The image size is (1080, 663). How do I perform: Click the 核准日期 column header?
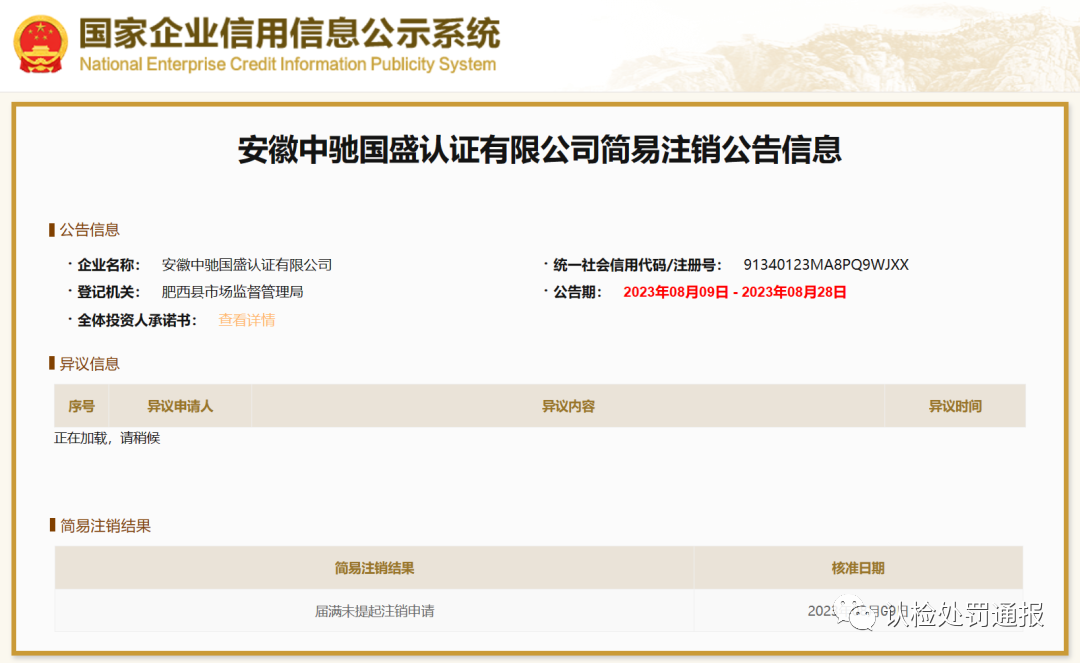[x=858, y=568]
